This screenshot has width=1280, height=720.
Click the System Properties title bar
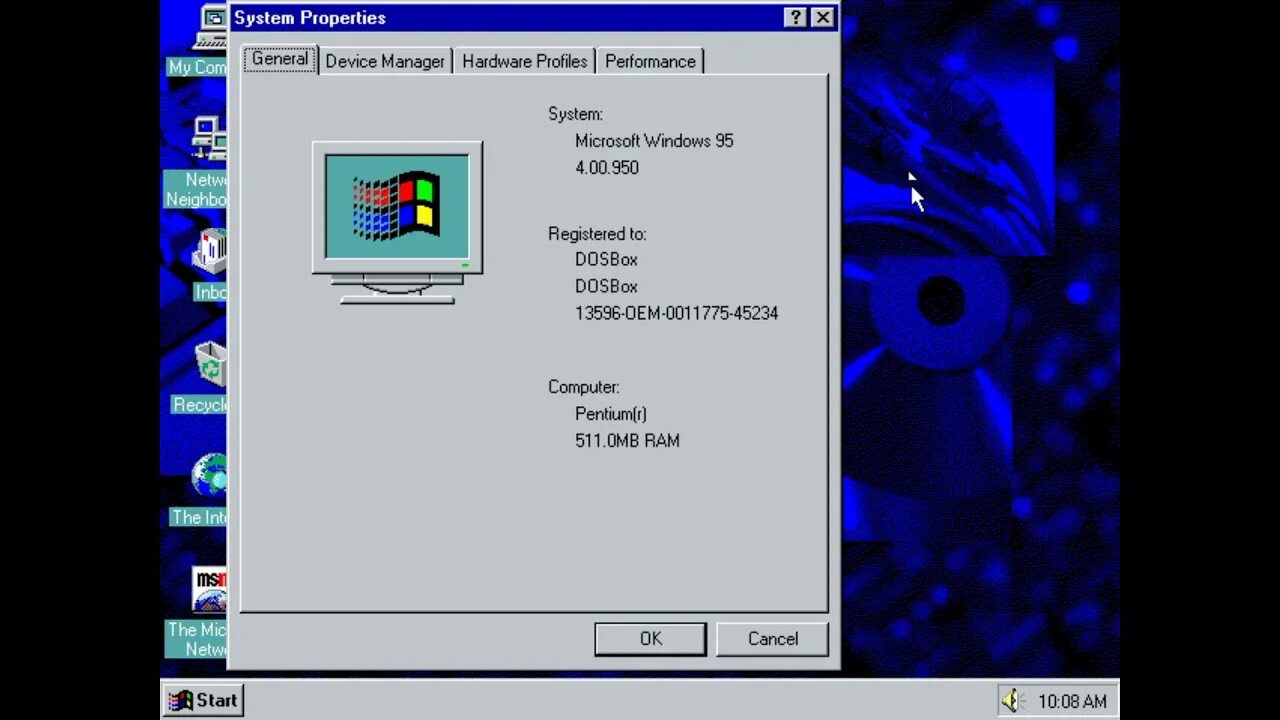(x=505, y=17)
